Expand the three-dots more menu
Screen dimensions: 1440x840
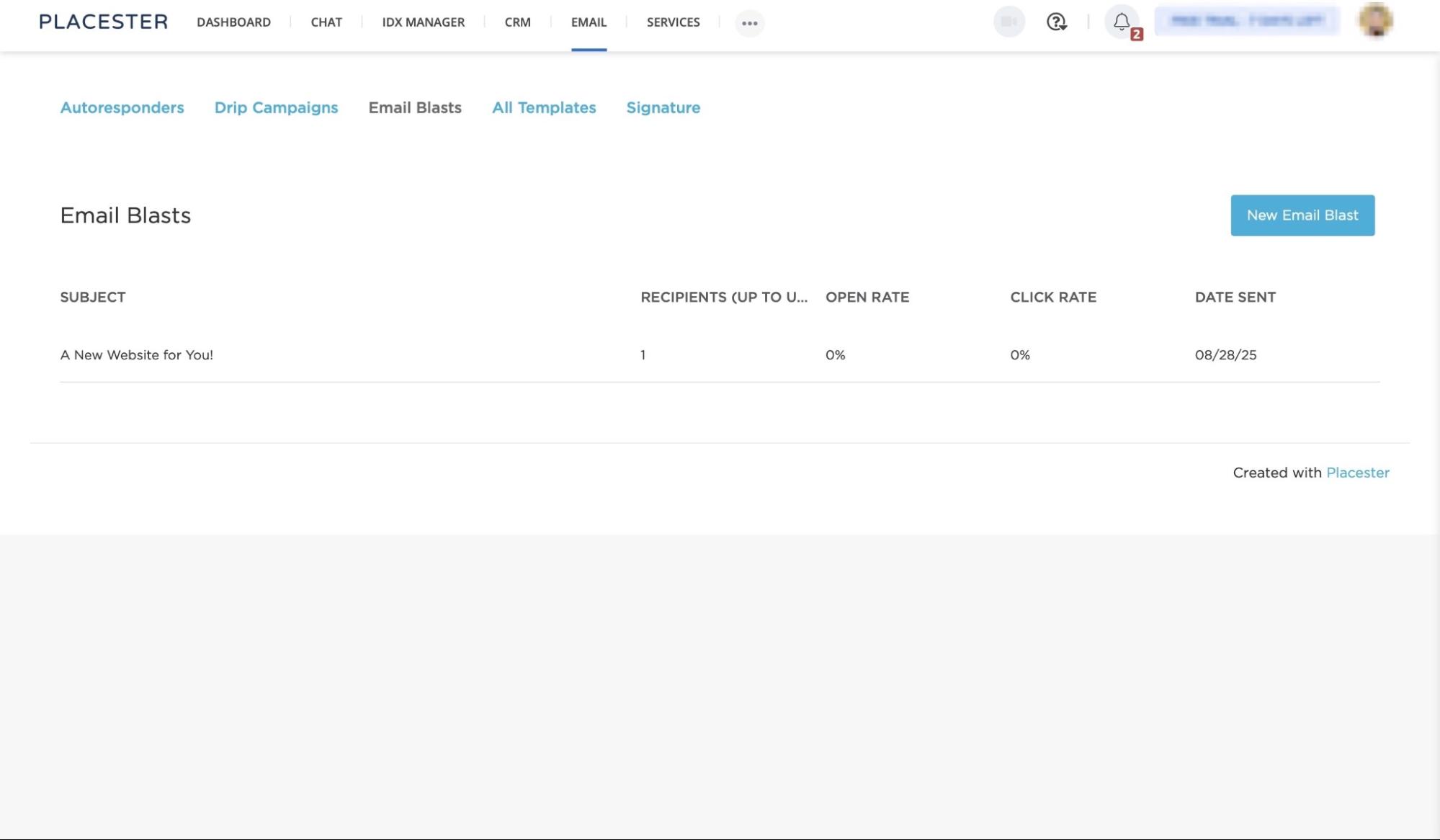tap(749, 23)
